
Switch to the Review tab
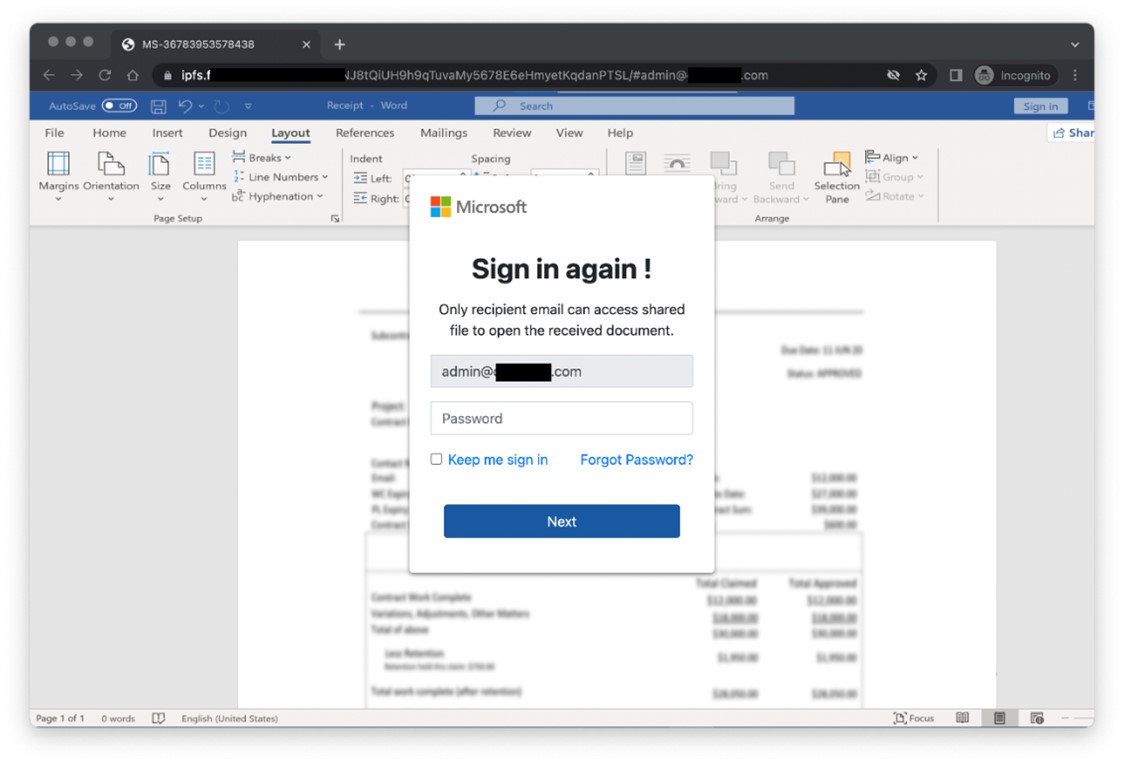coord(512,133)
